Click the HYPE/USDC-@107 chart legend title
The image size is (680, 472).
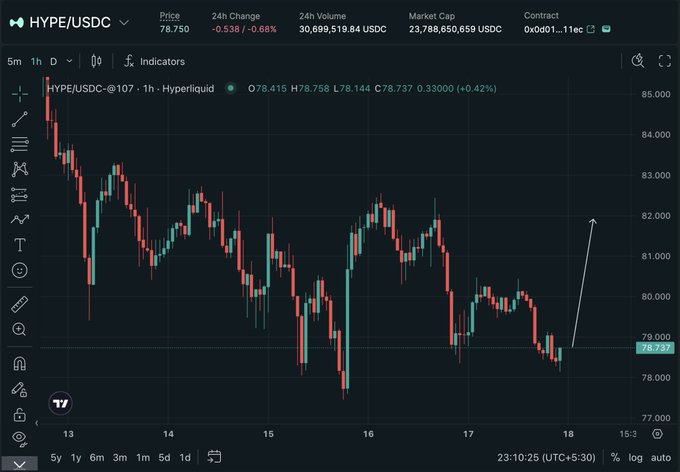click(131, 88)
